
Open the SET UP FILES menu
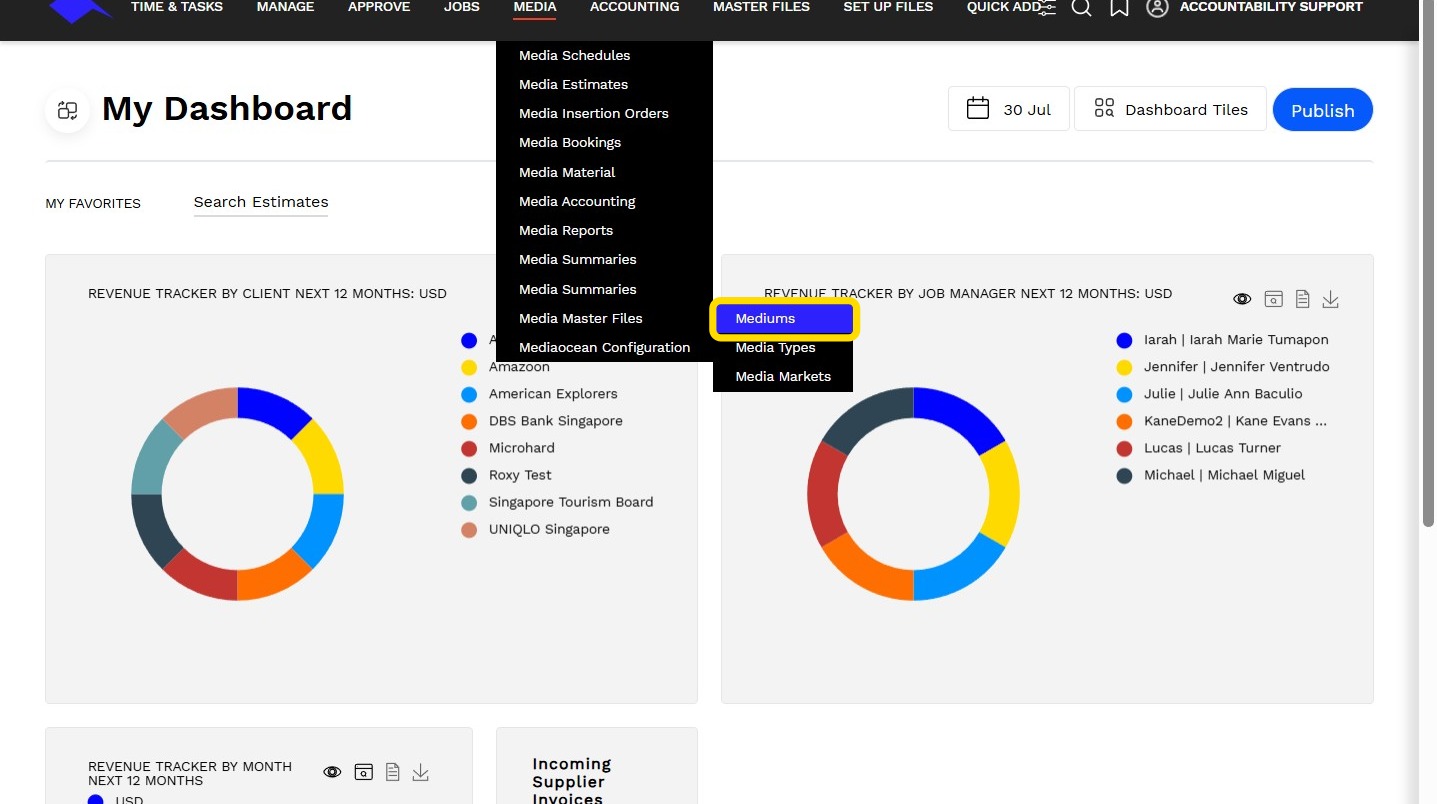tap(888, 7)
